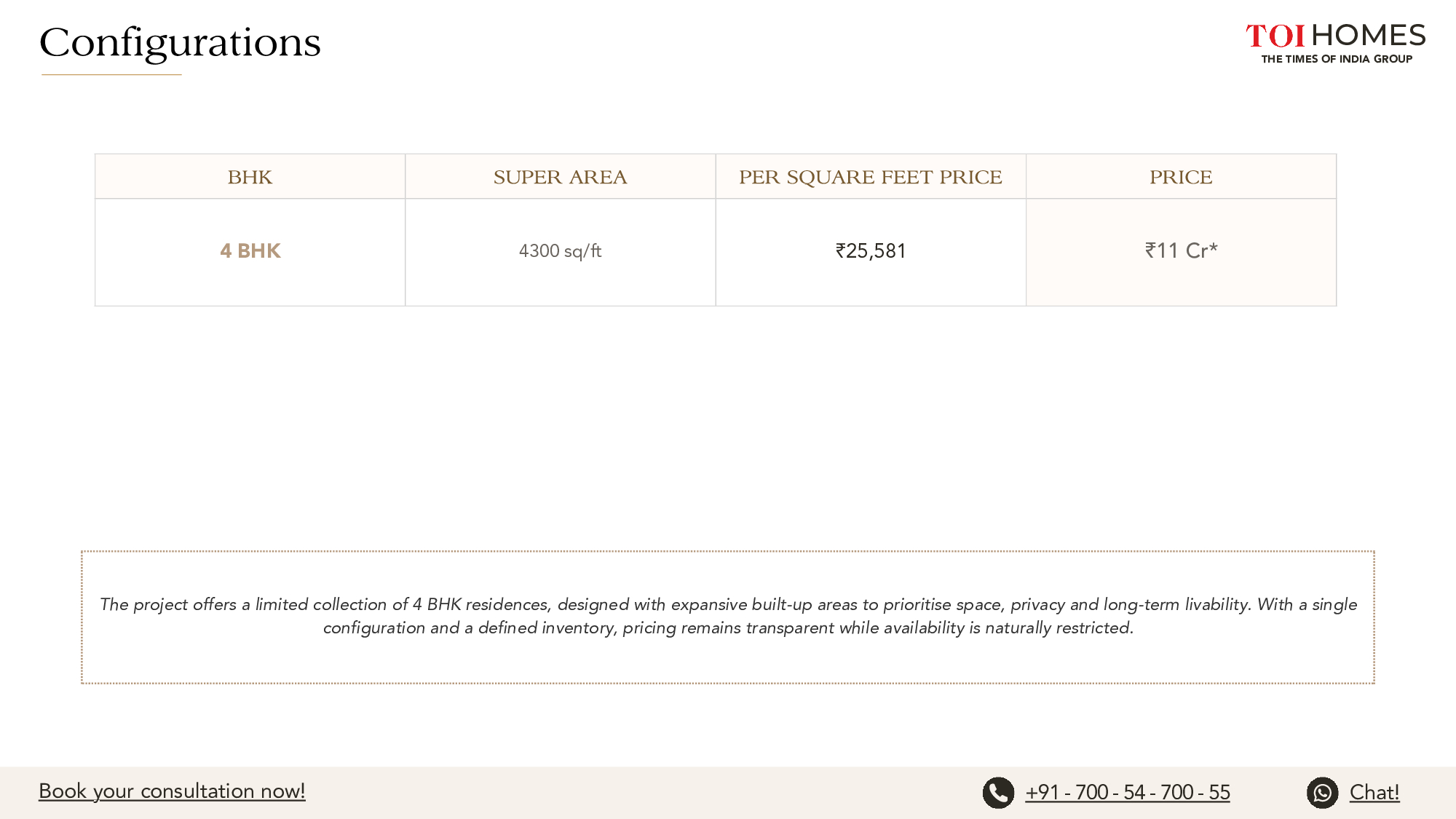
Task: Click the WhatsApp chat icon
Action: click(1322, 793)
